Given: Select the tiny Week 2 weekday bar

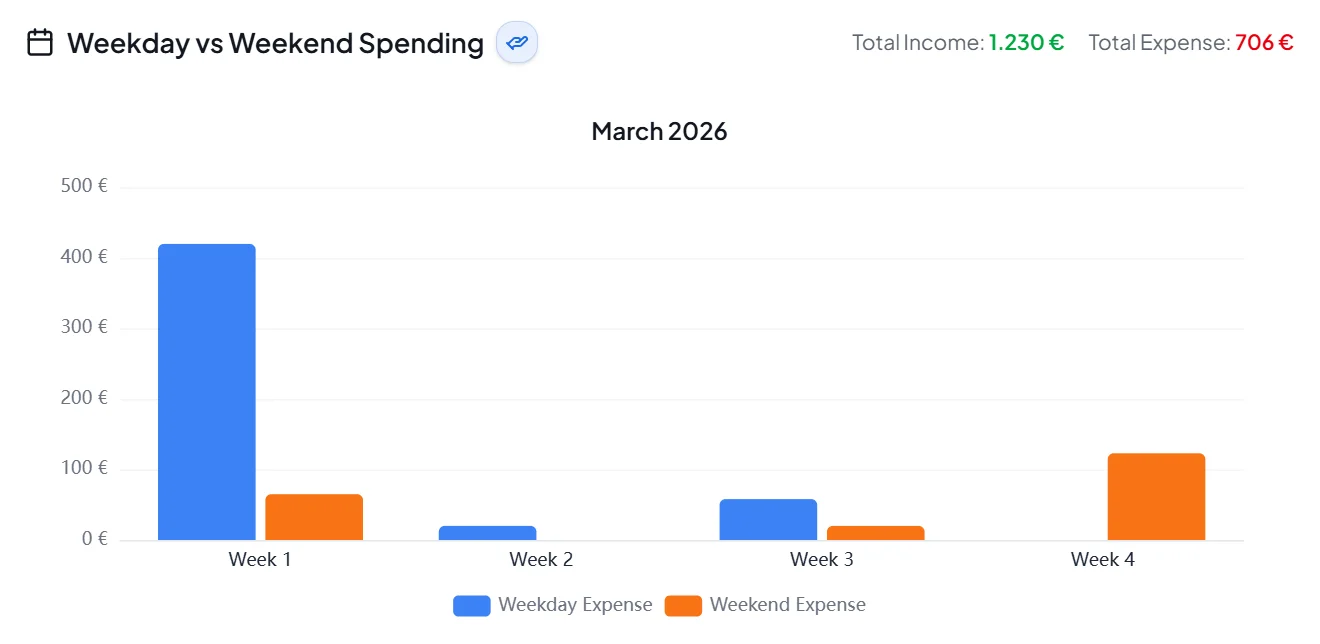Looking at the screenshot, I should (487, 532).
